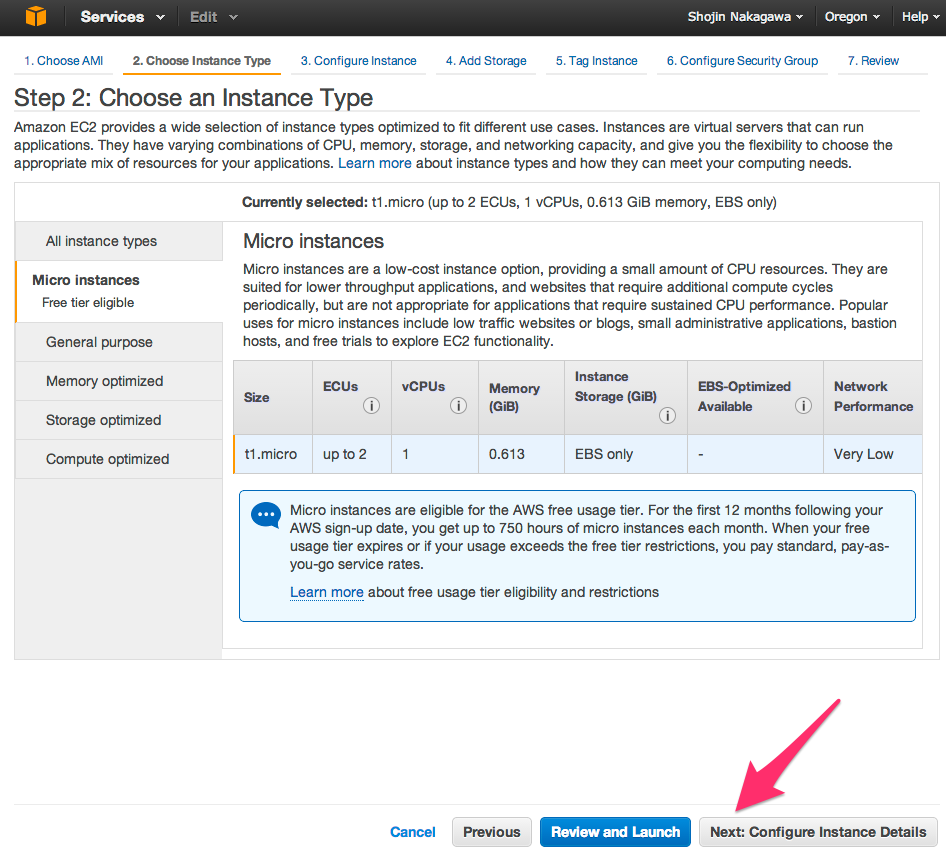946x858 pixels.
Task: Select the Storage optimized category
Action: click(119, 420)
